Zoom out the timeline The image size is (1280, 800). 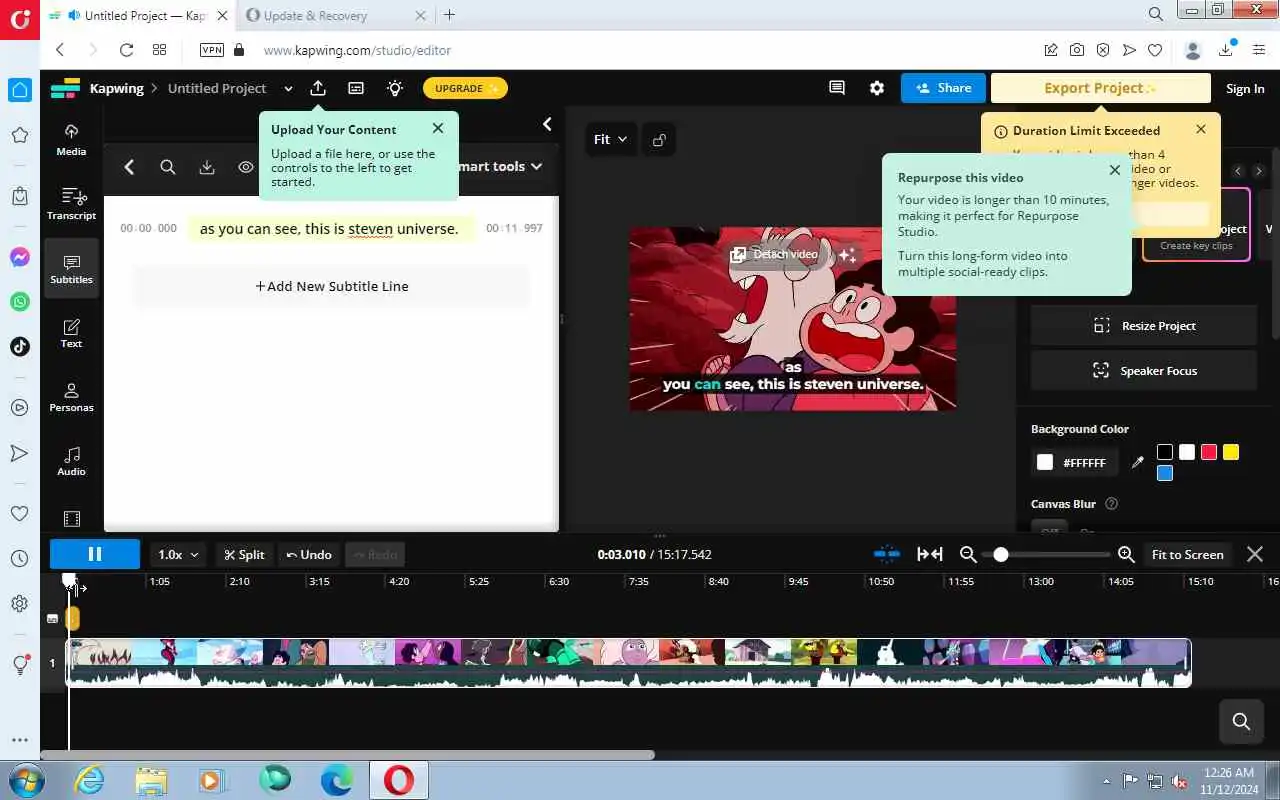pos(968,554)
